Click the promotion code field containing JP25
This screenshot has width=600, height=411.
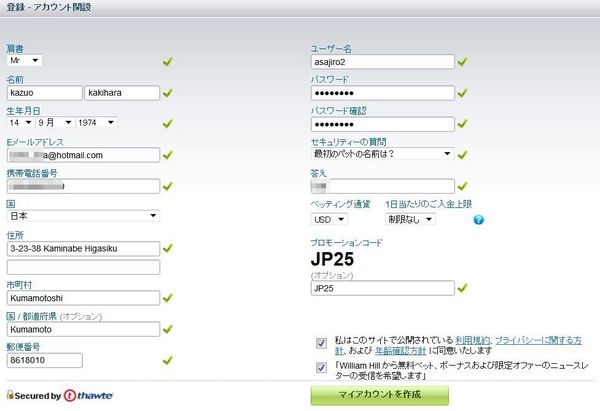[383, 288]
